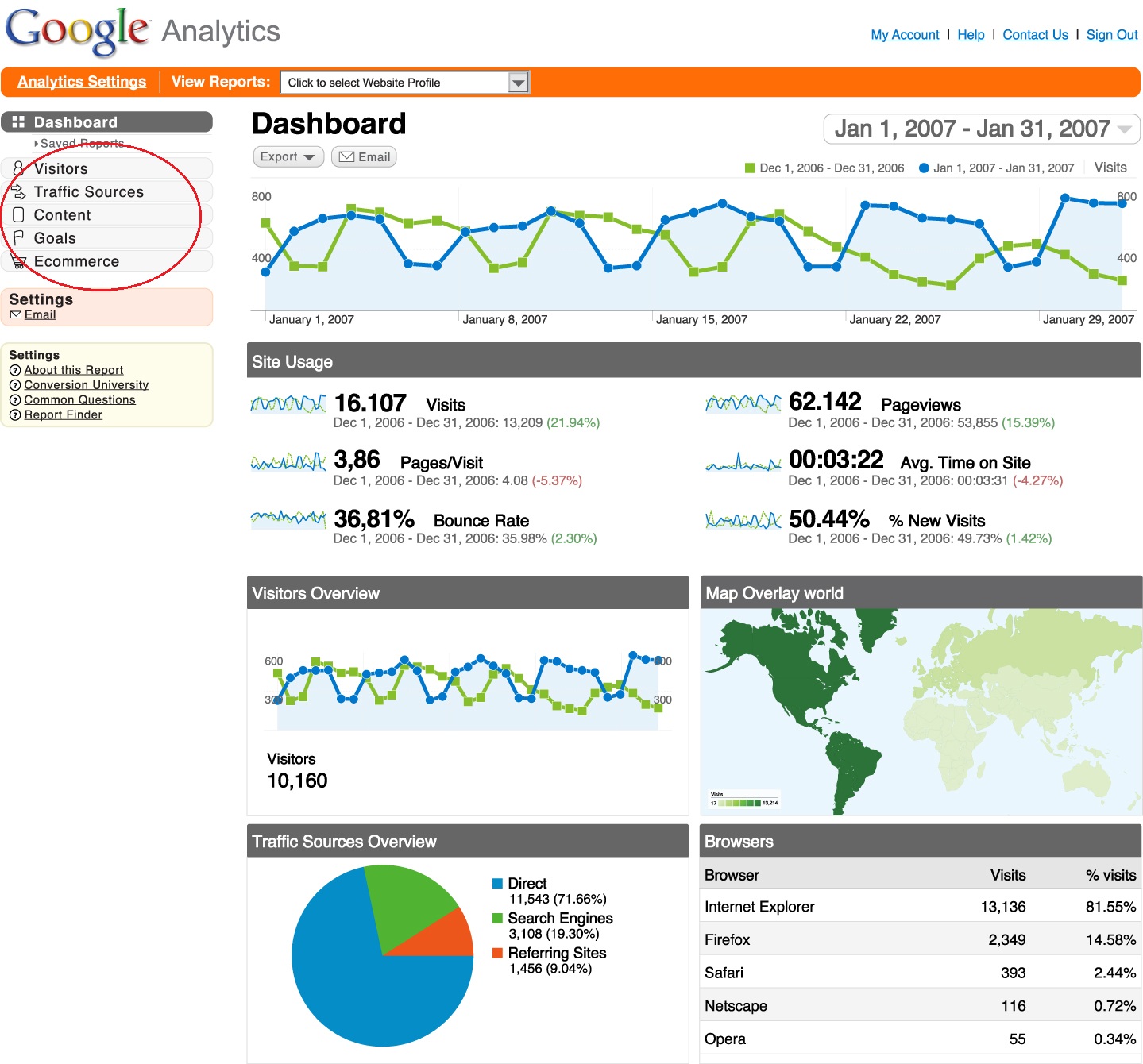This screenshot has width=1143, height=1064.
Task: Click the Email button under Dashboard
Action: [364, 156]
